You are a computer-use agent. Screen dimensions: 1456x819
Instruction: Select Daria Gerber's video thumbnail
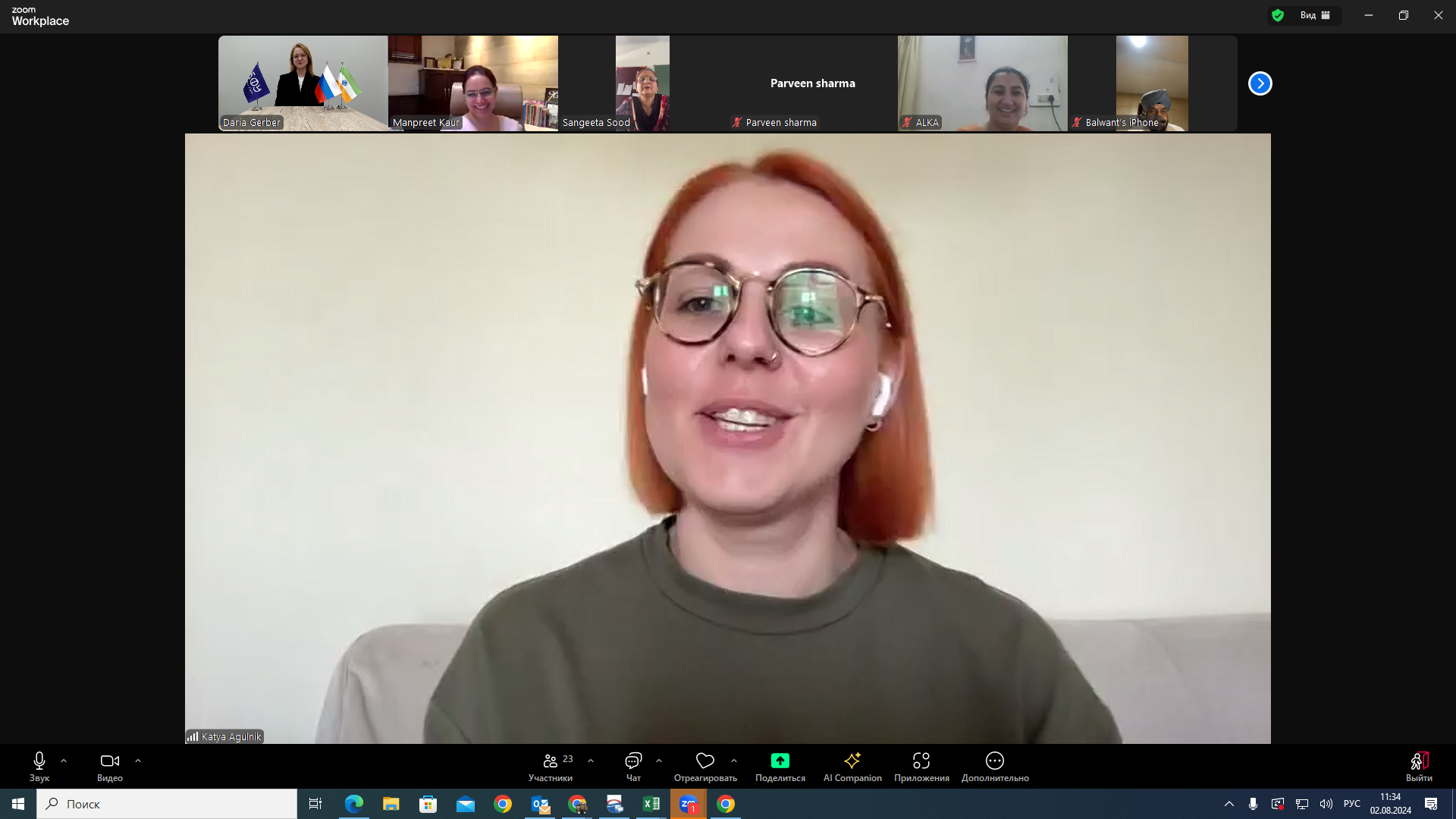(x=303, y=83)
